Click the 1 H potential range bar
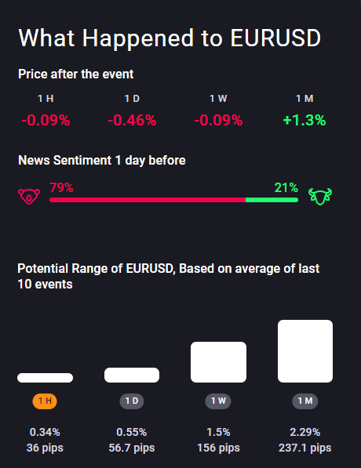Viewport: 361px width, 468px height. [x=45, y=378]
